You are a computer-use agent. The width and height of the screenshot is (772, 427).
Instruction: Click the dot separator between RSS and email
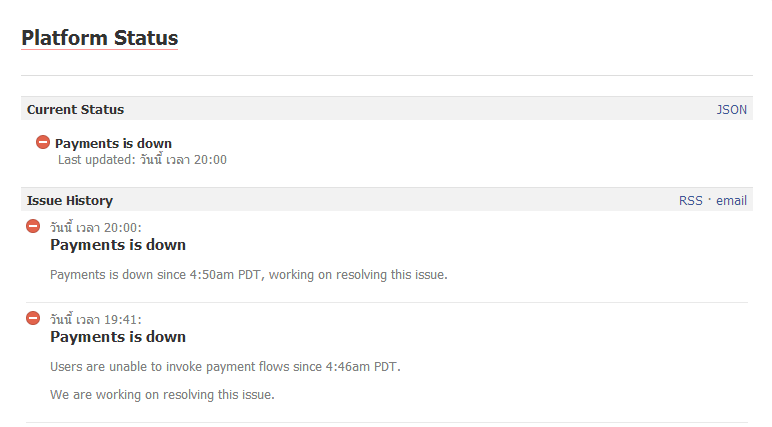coord(709,200)
